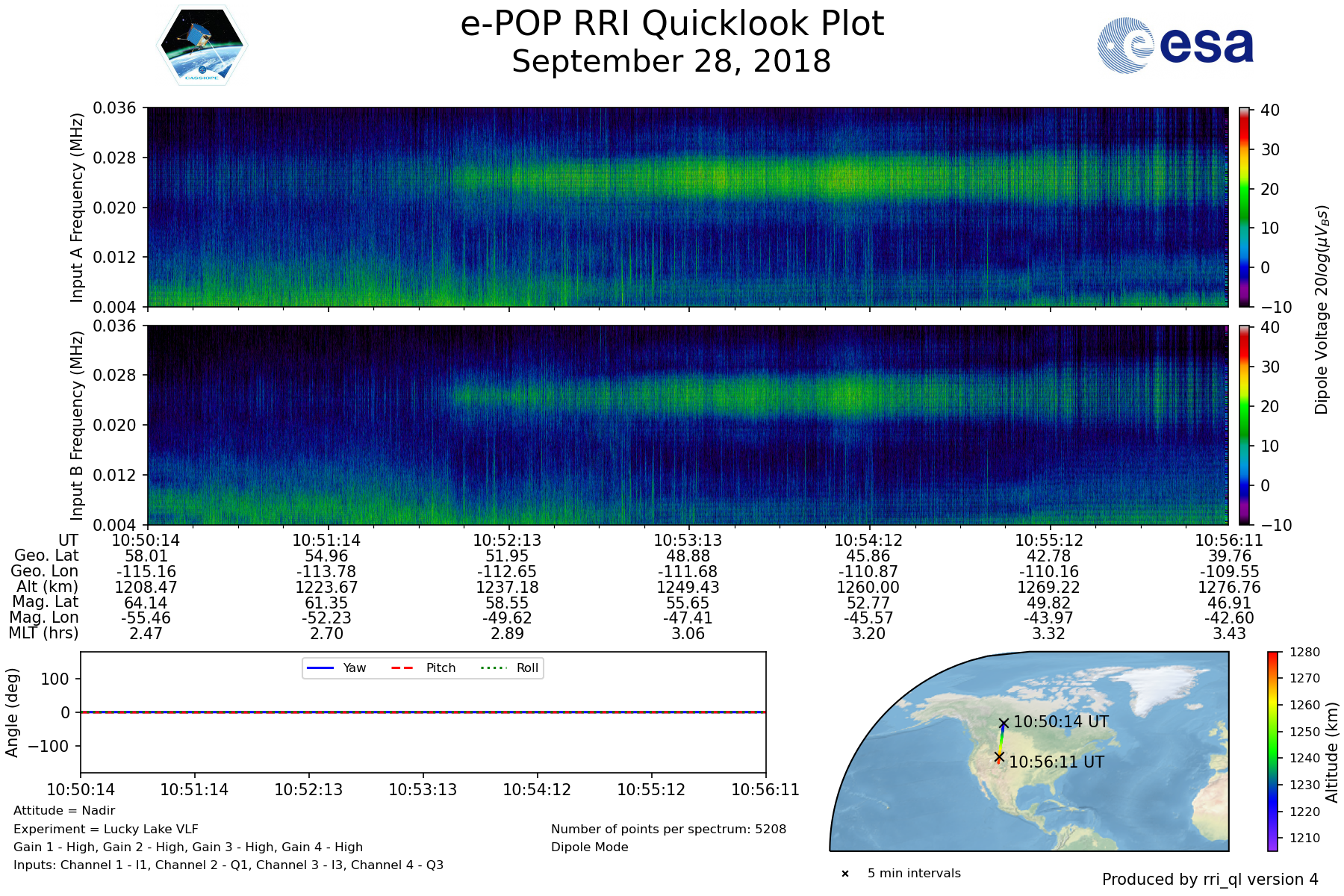Click the X marker beside 10:50:14 UT on map
This screenshot has width=1344, height=896.
(x=1004, y=724)
